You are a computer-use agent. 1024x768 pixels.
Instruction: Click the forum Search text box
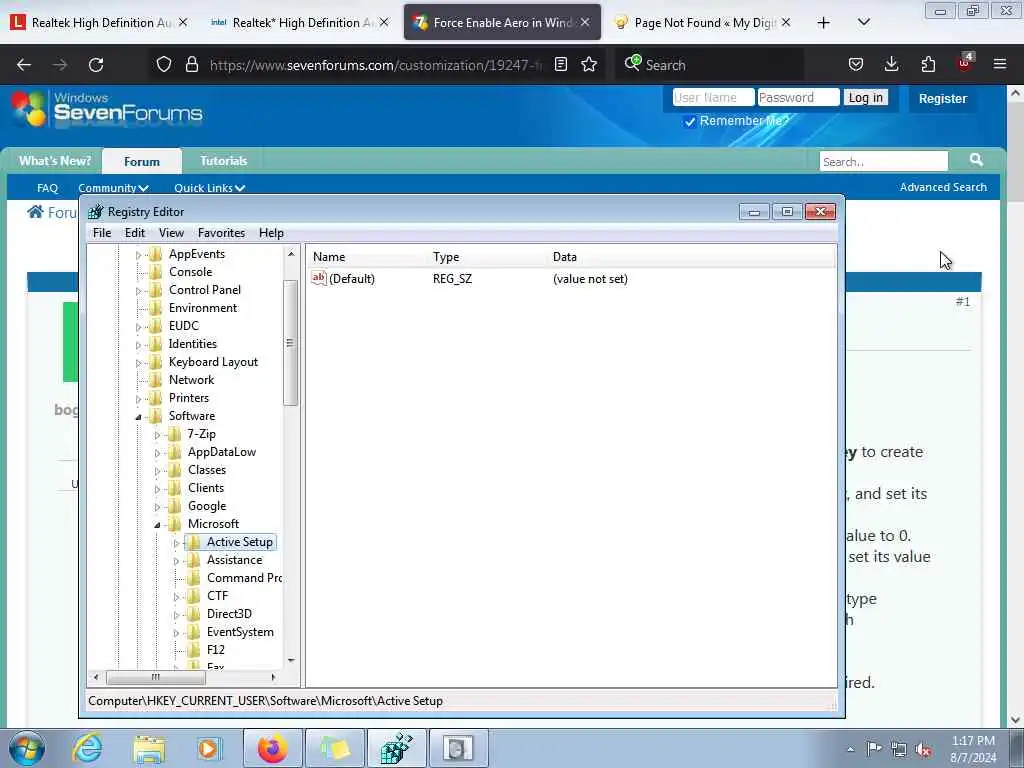coord(884,161)
